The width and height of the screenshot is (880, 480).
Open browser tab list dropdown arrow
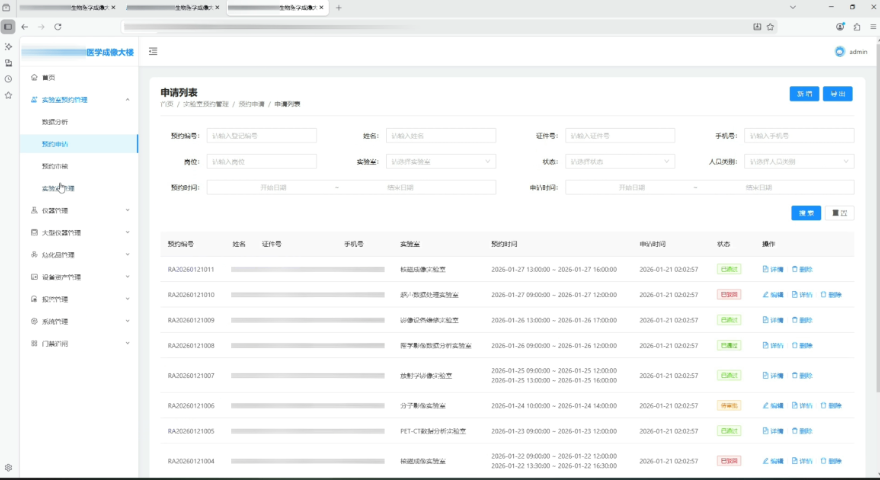792,7
